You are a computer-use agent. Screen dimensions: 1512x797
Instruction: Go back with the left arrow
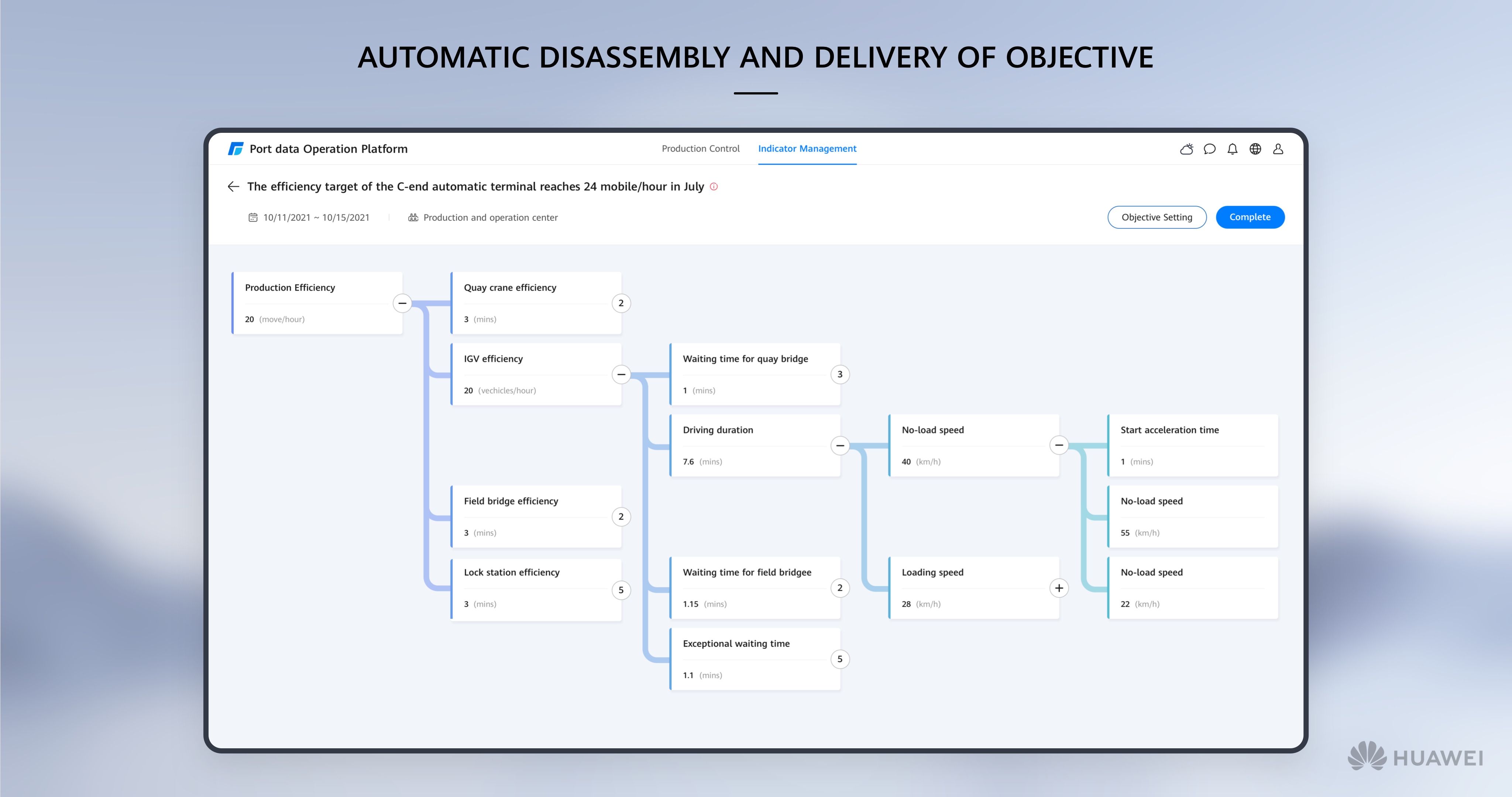tap(233, 187)
